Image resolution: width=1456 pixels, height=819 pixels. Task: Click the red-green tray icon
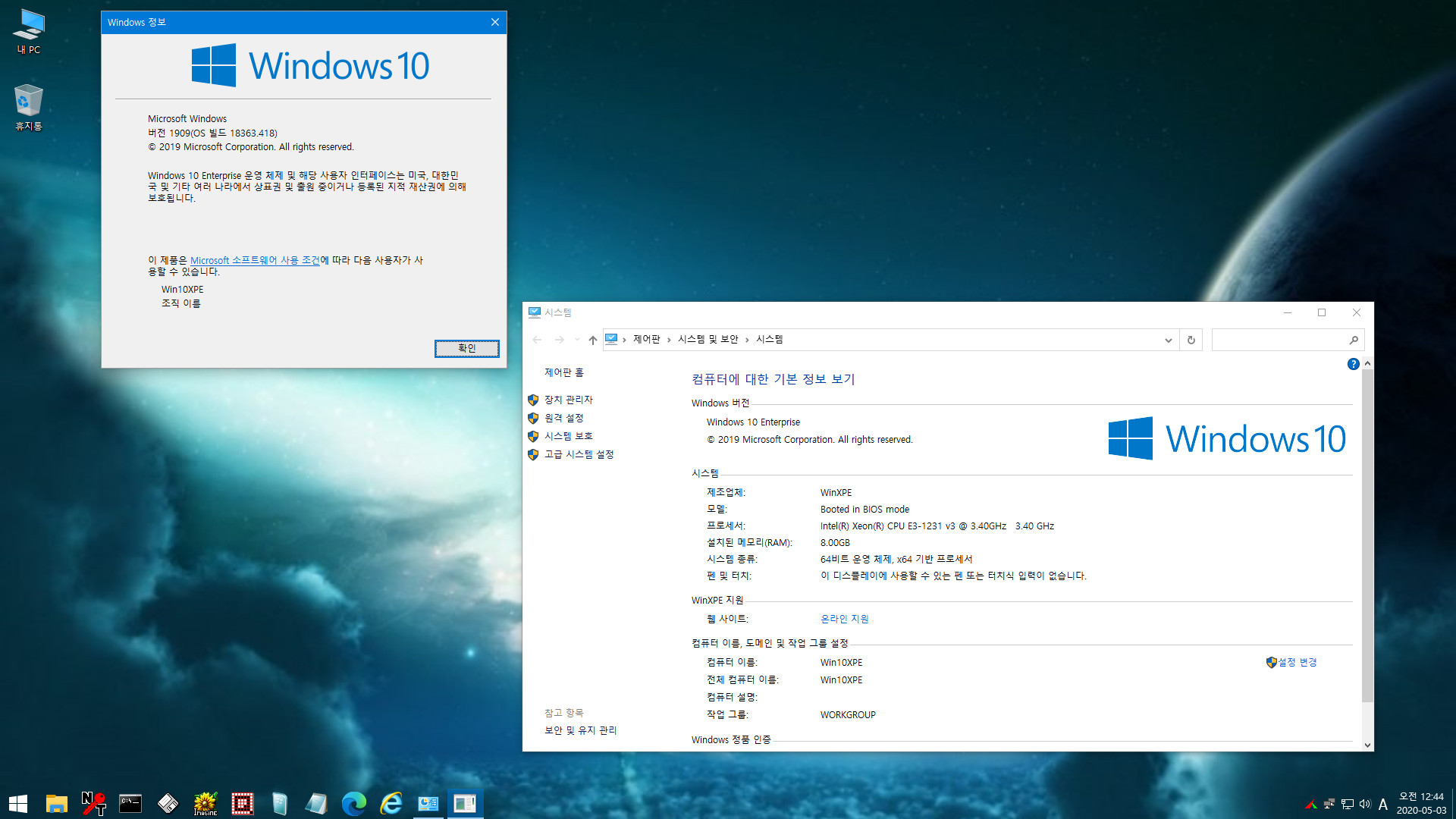[x=1310, y=804]
